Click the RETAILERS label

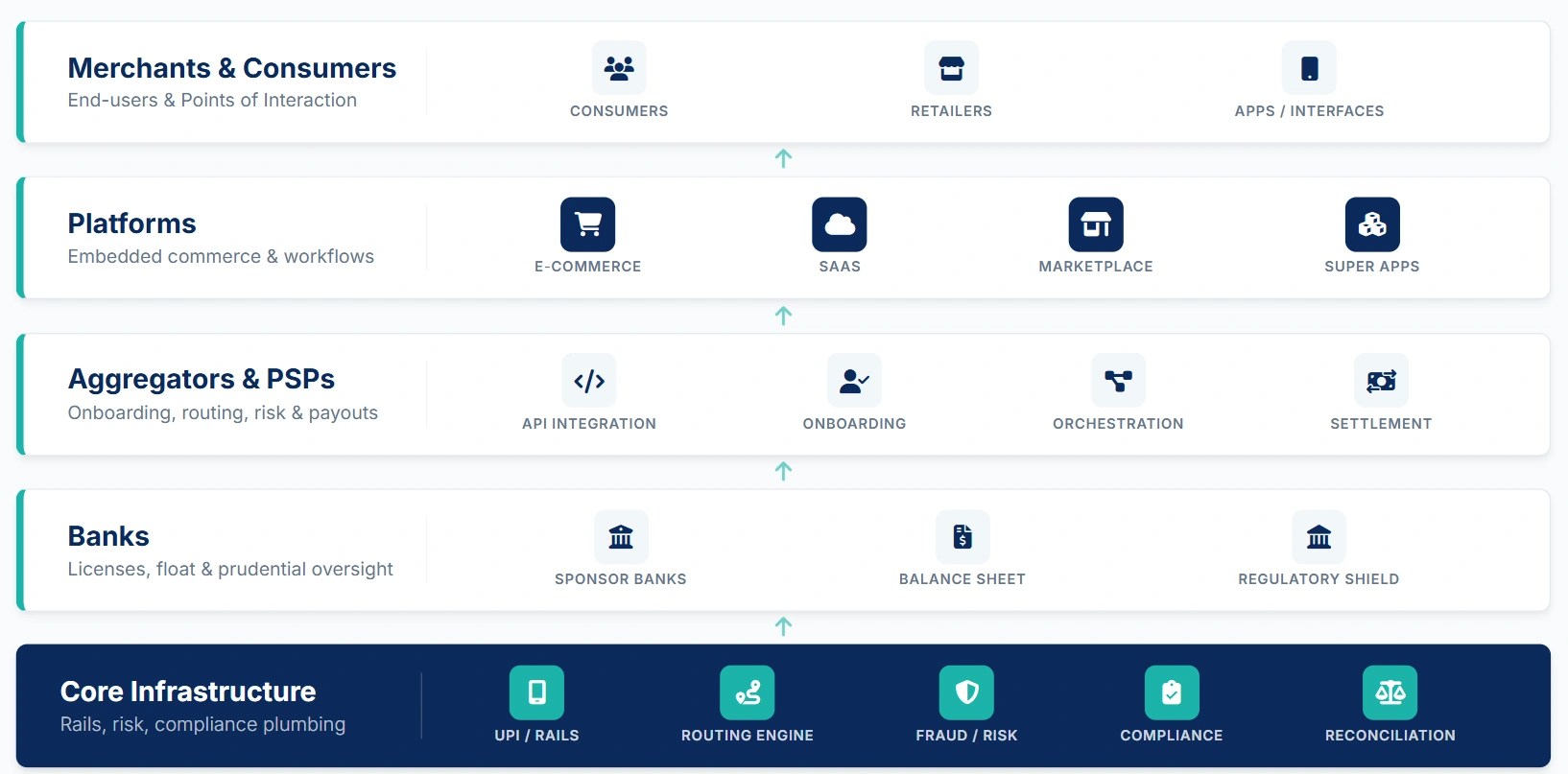pyautogui.click(x=951, y=111)
